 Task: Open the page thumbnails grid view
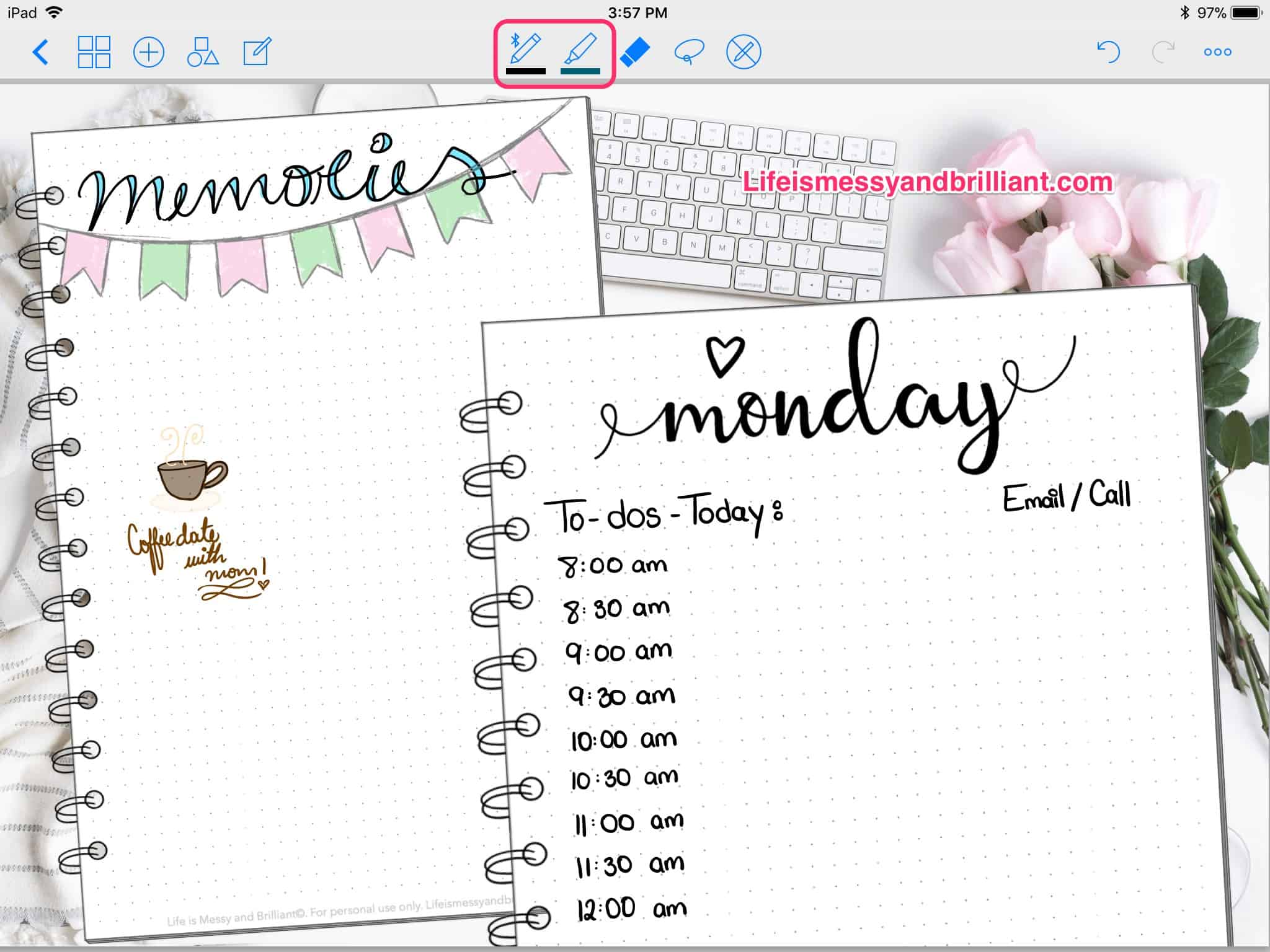[x=94, y=52]
